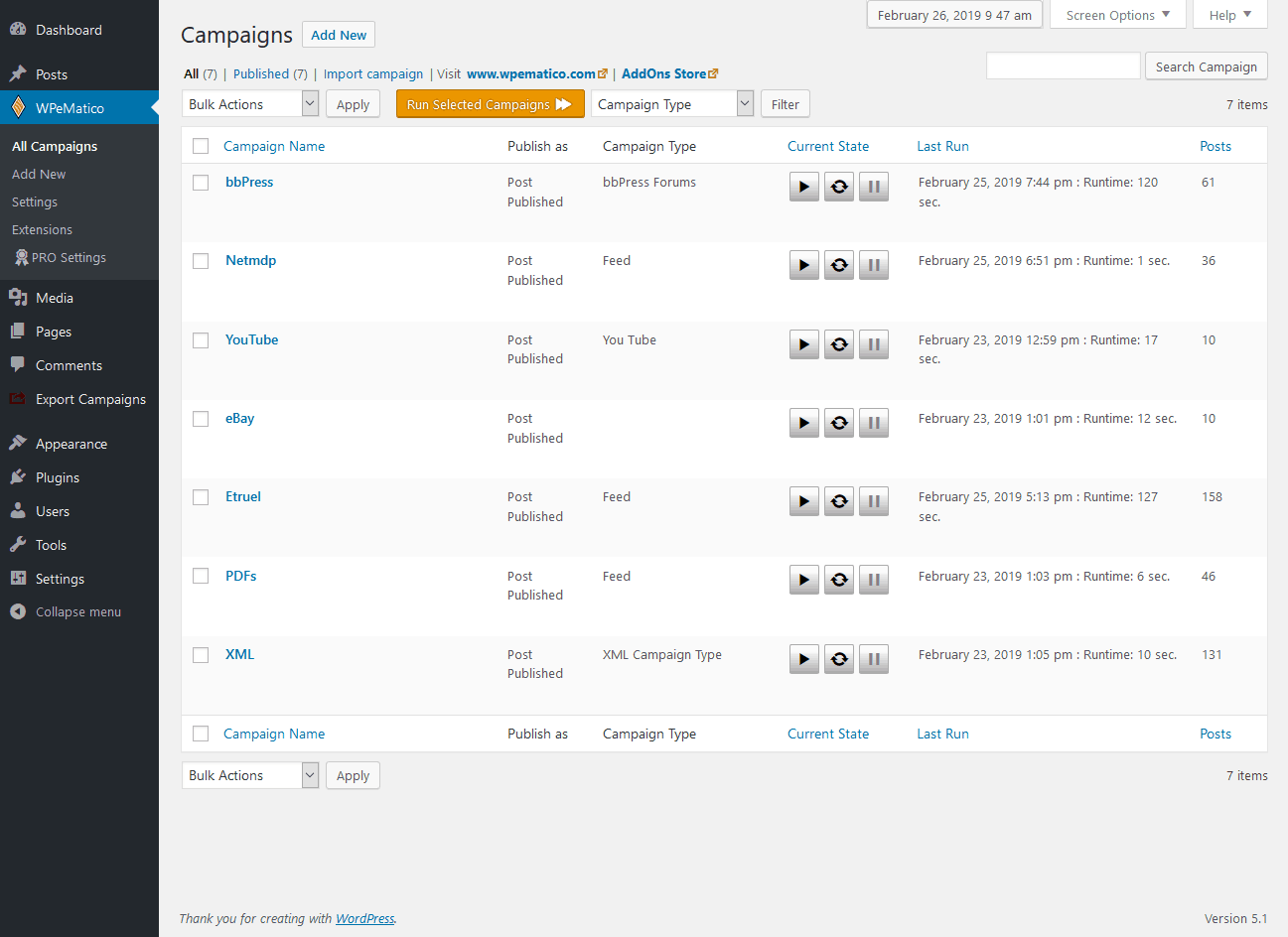Click the reset icon for the YouTube campaign

coord(838,343)
